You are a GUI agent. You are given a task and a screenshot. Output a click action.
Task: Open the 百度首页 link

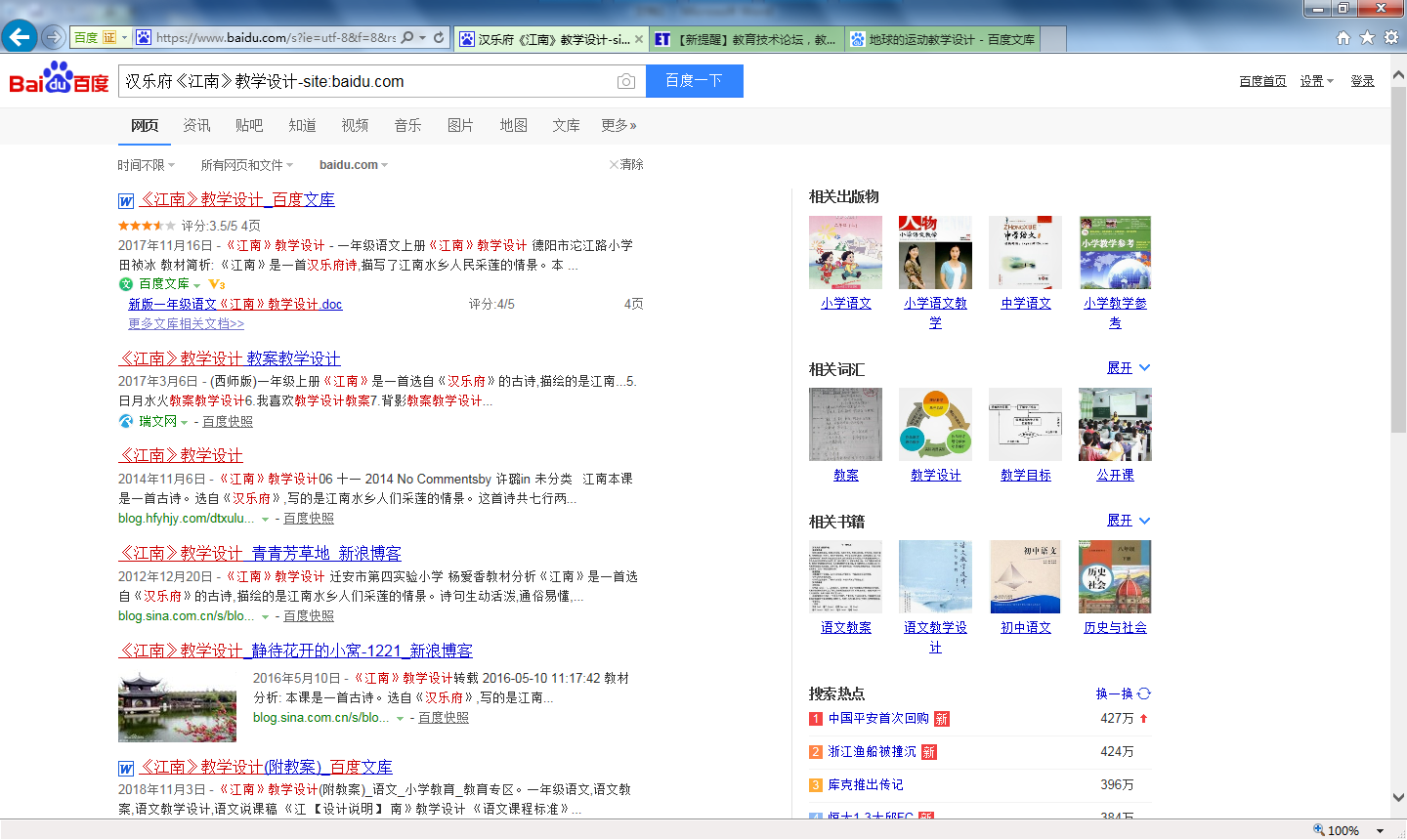click(x=1262, y=81)
